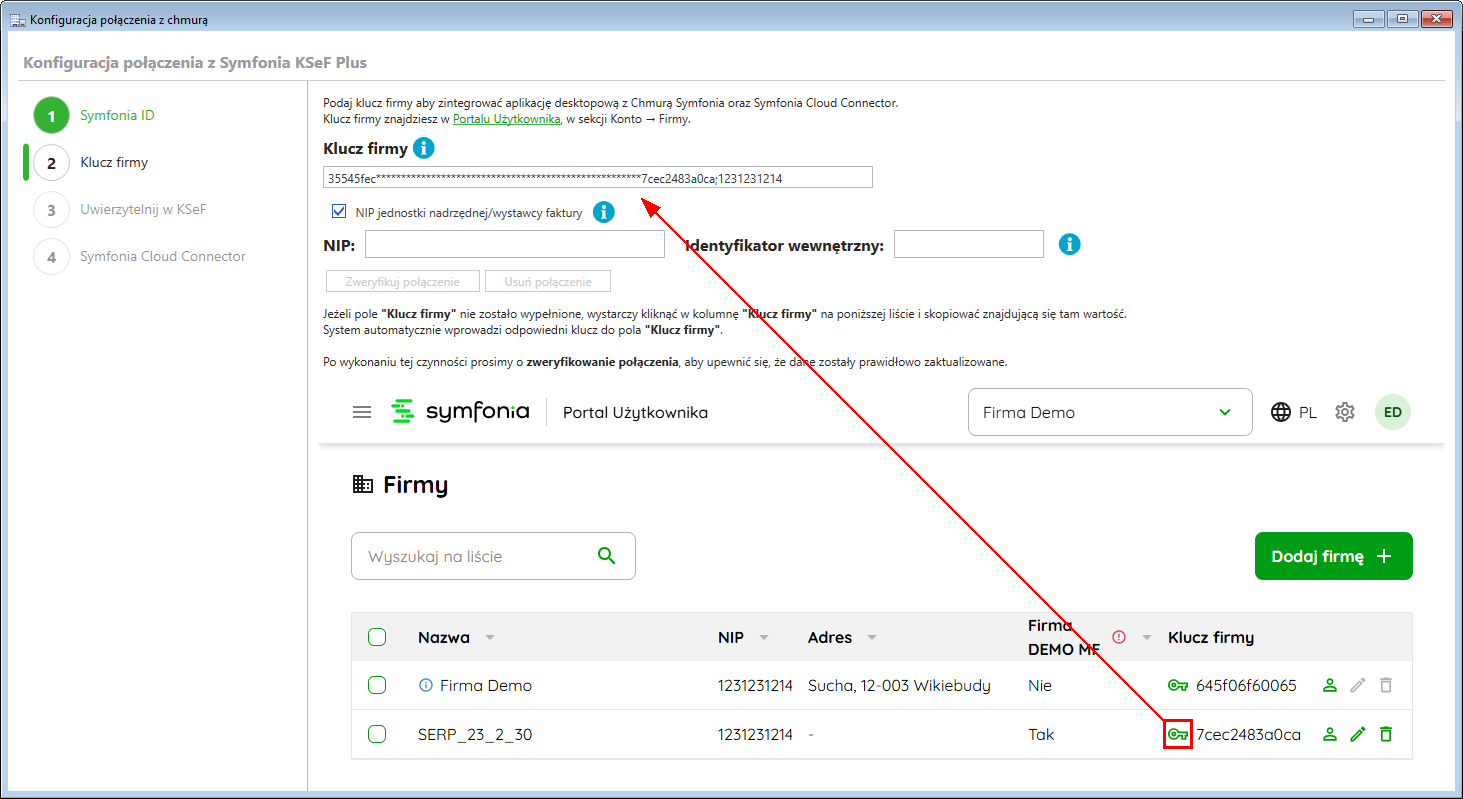The height and width of the screenshot is (799, 1463).
Task: Click into the Klucz firmy key field
Action: point(598,178)
